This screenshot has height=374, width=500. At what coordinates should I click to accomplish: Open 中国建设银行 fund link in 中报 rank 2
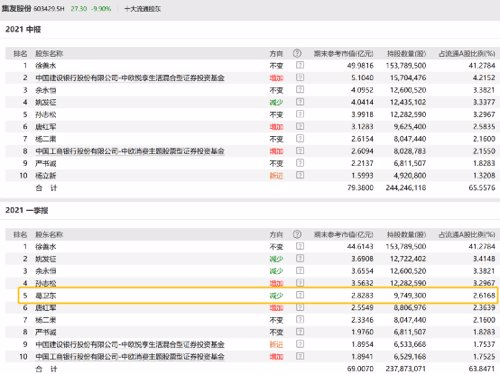tap(130, 78)
